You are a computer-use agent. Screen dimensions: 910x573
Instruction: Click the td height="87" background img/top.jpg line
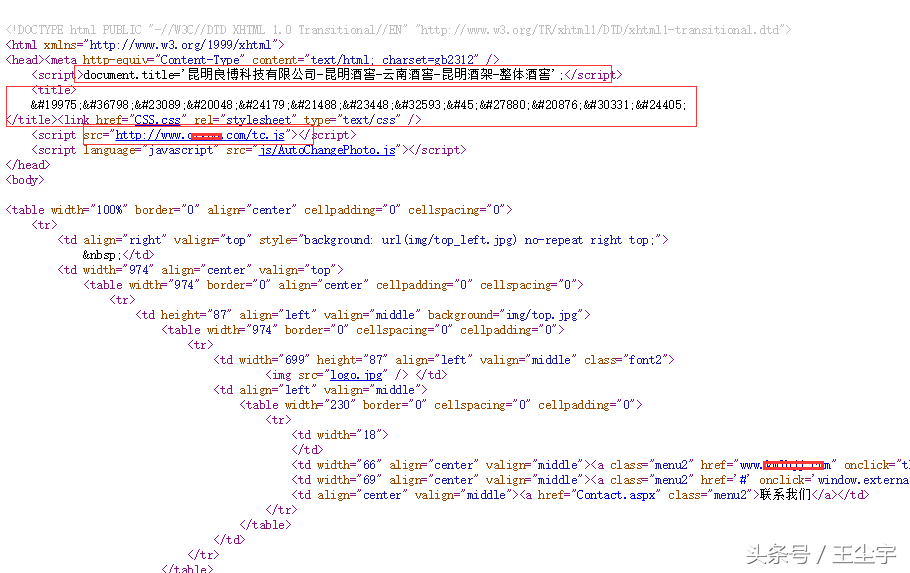(363, 315)
